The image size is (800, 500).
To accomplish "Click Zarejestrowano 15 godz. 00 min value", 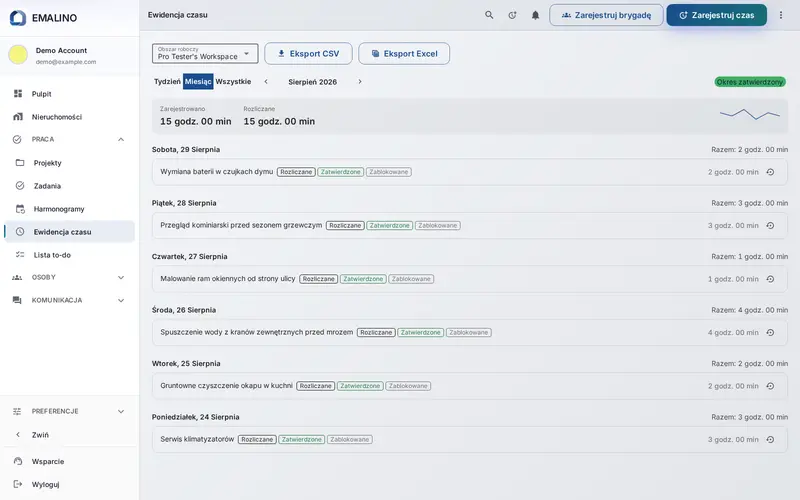I will pyautogui.click(x=195, y=121).
